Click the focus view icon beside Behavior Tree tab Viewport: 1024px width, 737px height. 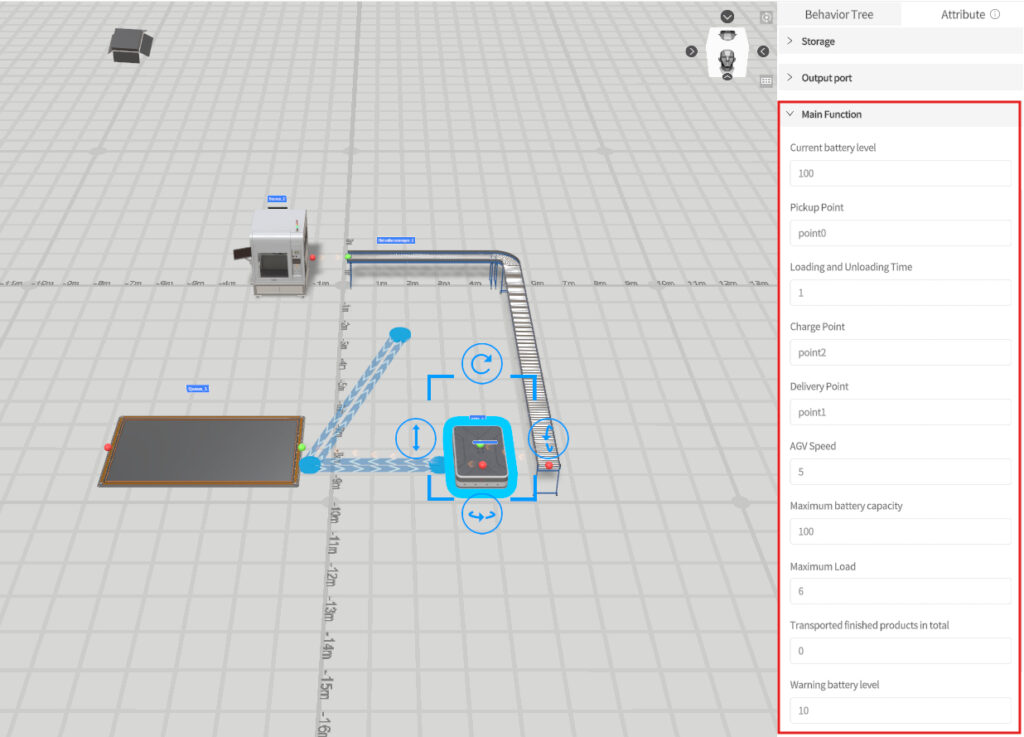coord(766,18)
